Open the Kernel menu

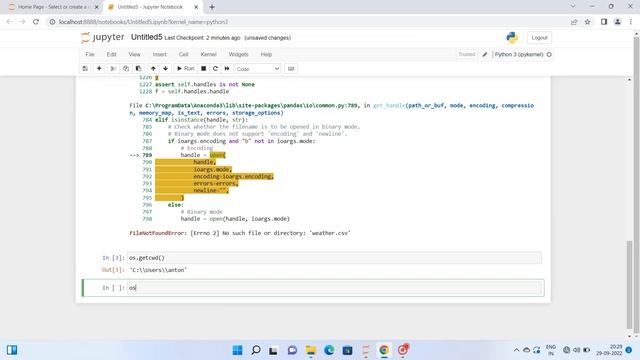pos(208,54)
